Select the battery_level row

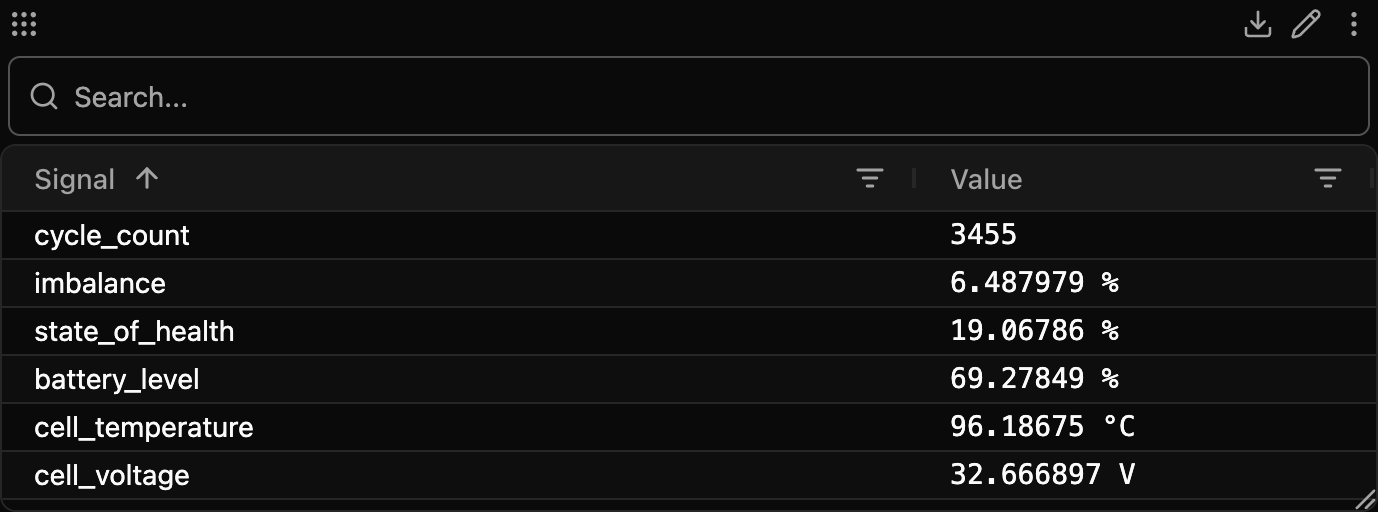tap(688, 379)
